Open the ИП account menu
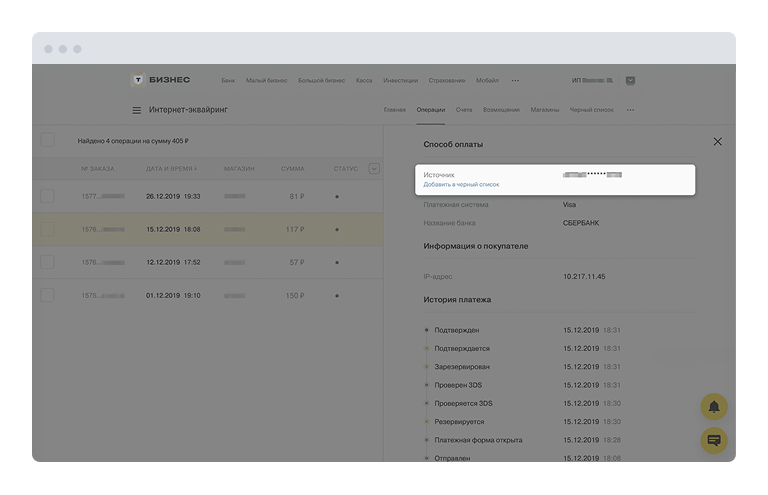Image resolution: width=768 pixels, height=495 pixels. coord(592,80)
